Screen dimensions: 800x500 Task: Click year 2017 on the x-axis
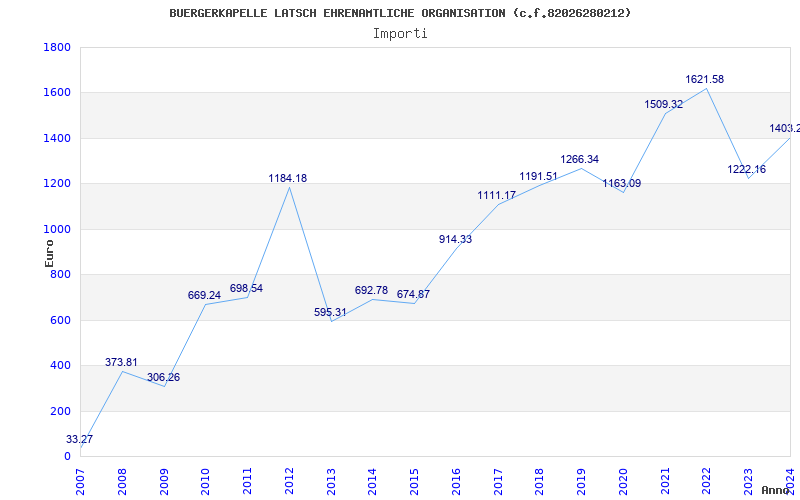pyautogui.click(x=498, y=481)
